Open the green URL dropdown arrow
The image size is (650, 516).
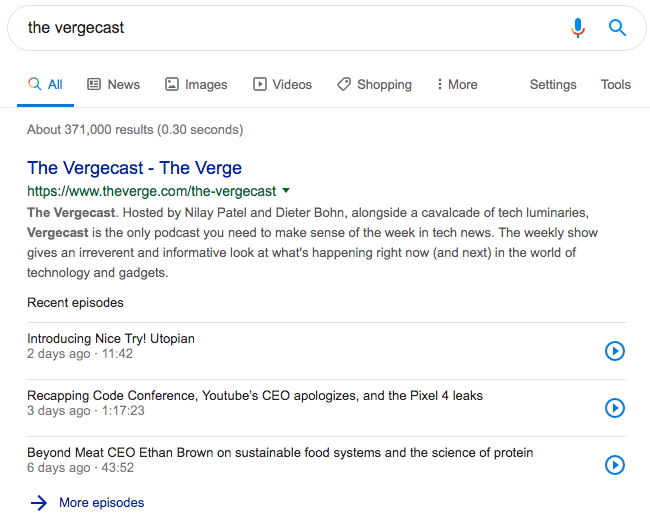click(286, 191)
